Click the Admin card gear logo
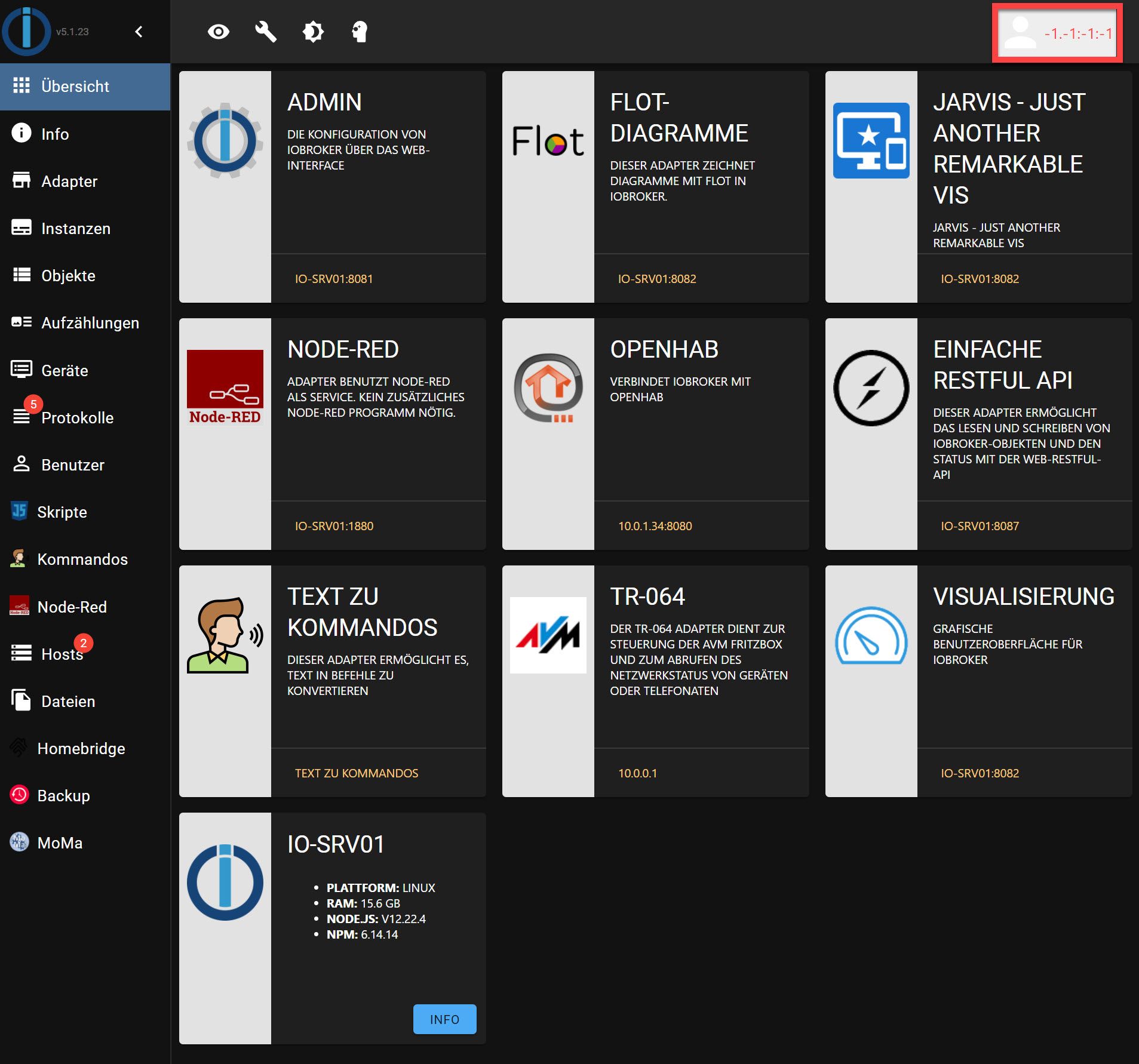The height and width of the screenshot is (1064, 1139). pos(225,141)
